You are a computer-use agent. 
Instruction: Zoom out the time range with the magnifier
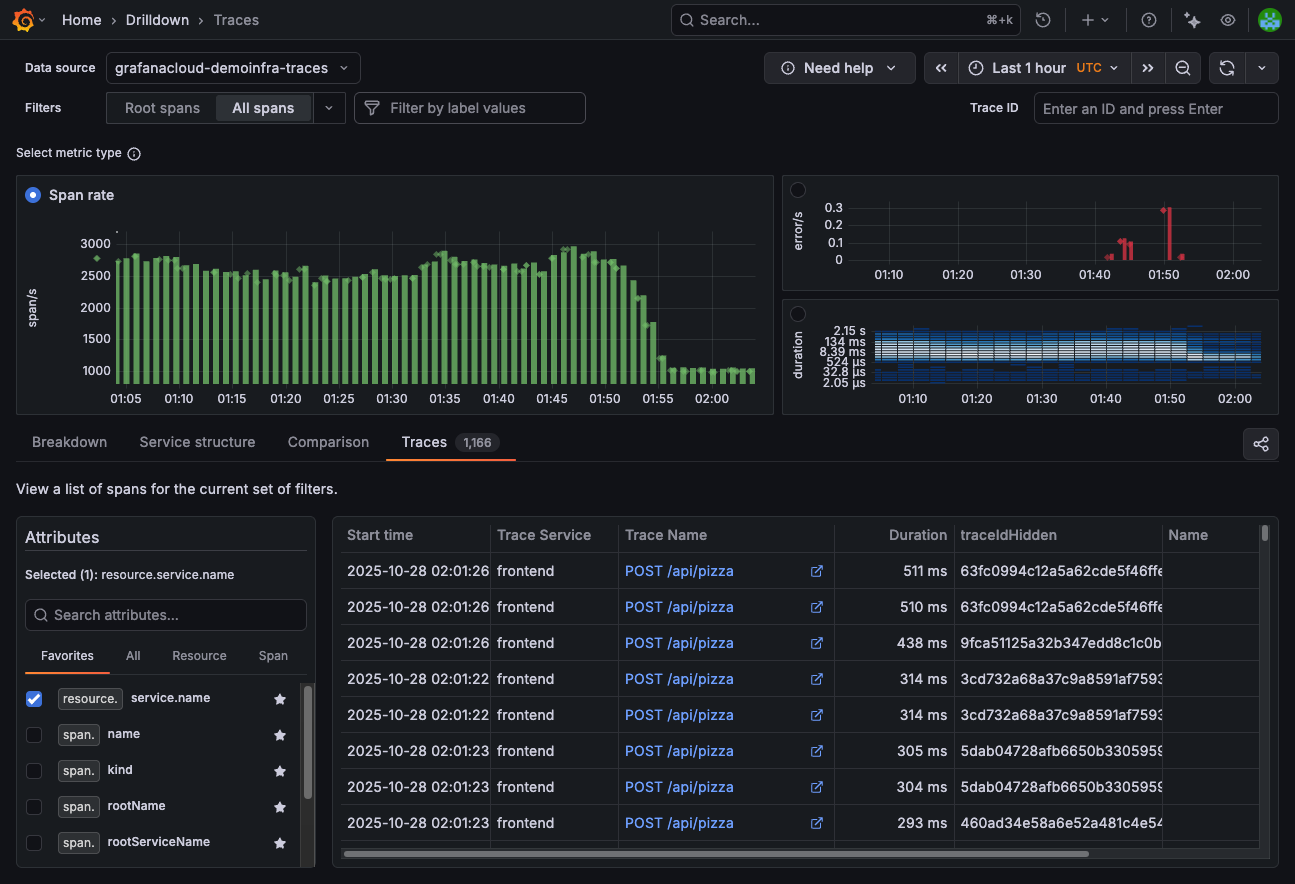click(x=1183, y=67)
